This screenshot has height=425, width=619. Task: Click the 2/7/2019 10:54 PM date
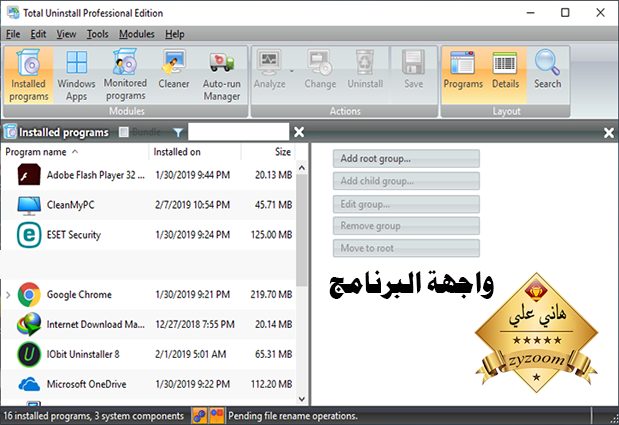pyautogui.click(x=192, y=205)
